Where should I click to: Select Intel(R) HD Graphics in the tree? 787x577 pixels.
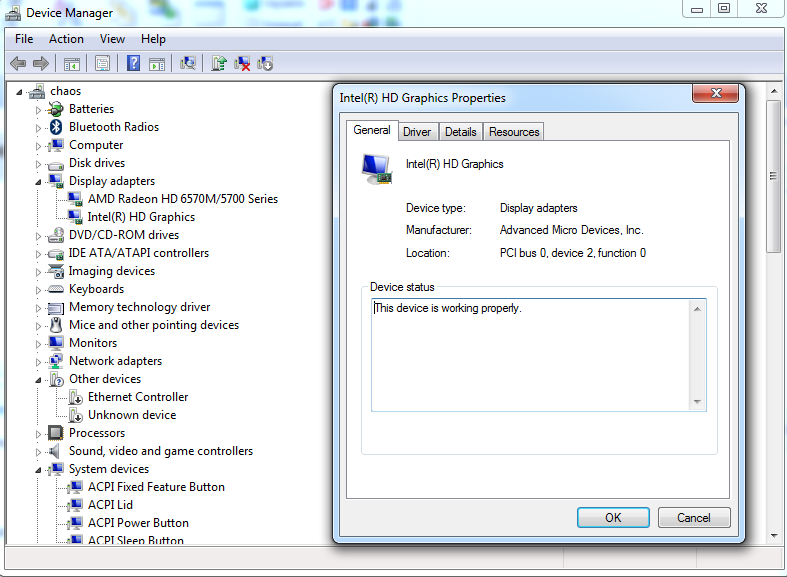click(x=141, y=217)
